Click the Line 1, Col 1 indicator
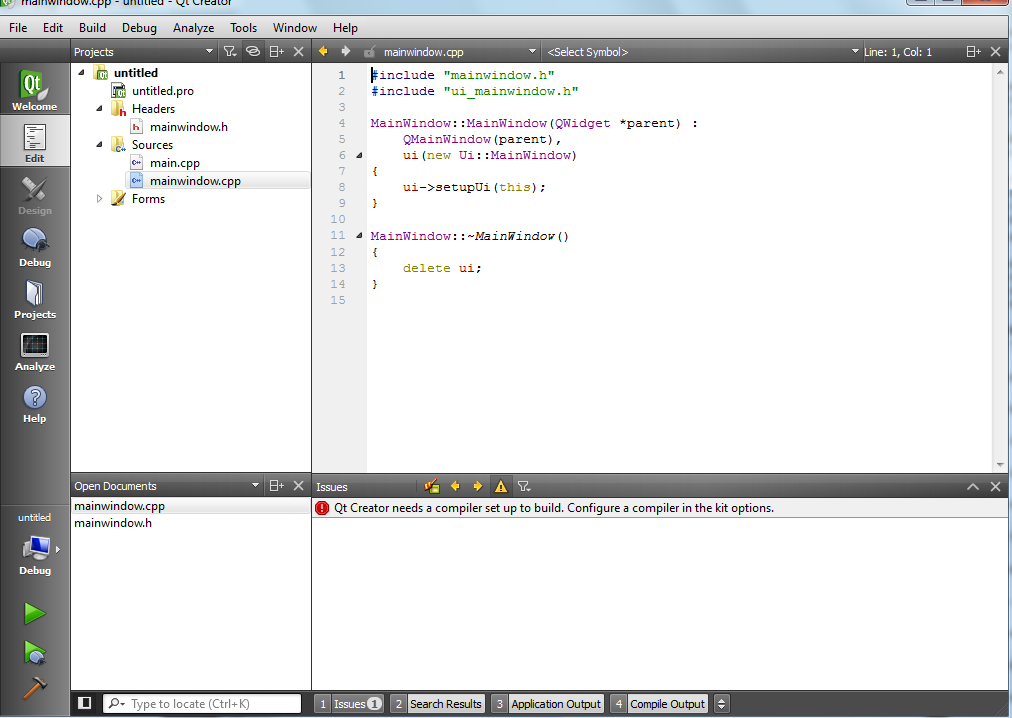The image size is (1012, 718). 897,52
